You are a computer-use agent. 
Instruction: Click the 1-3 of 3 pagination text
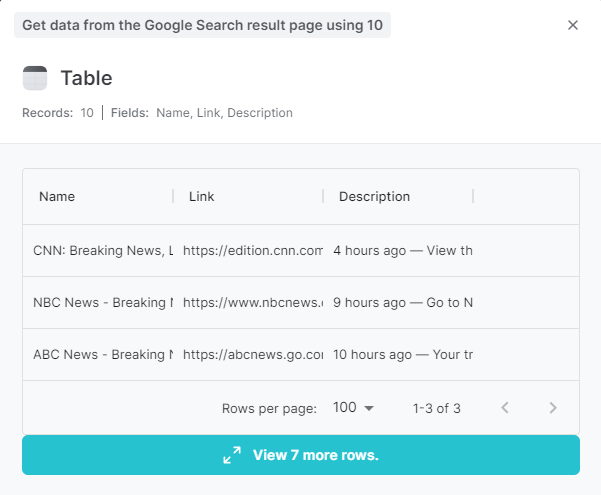[437, 408]
